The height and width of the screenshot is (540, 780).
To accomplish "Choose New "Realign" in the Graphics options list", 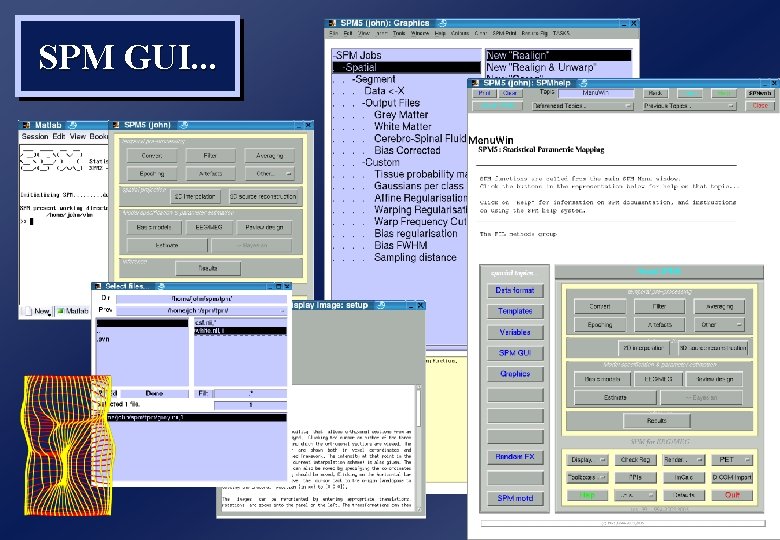I will click(x=558, y=55).
